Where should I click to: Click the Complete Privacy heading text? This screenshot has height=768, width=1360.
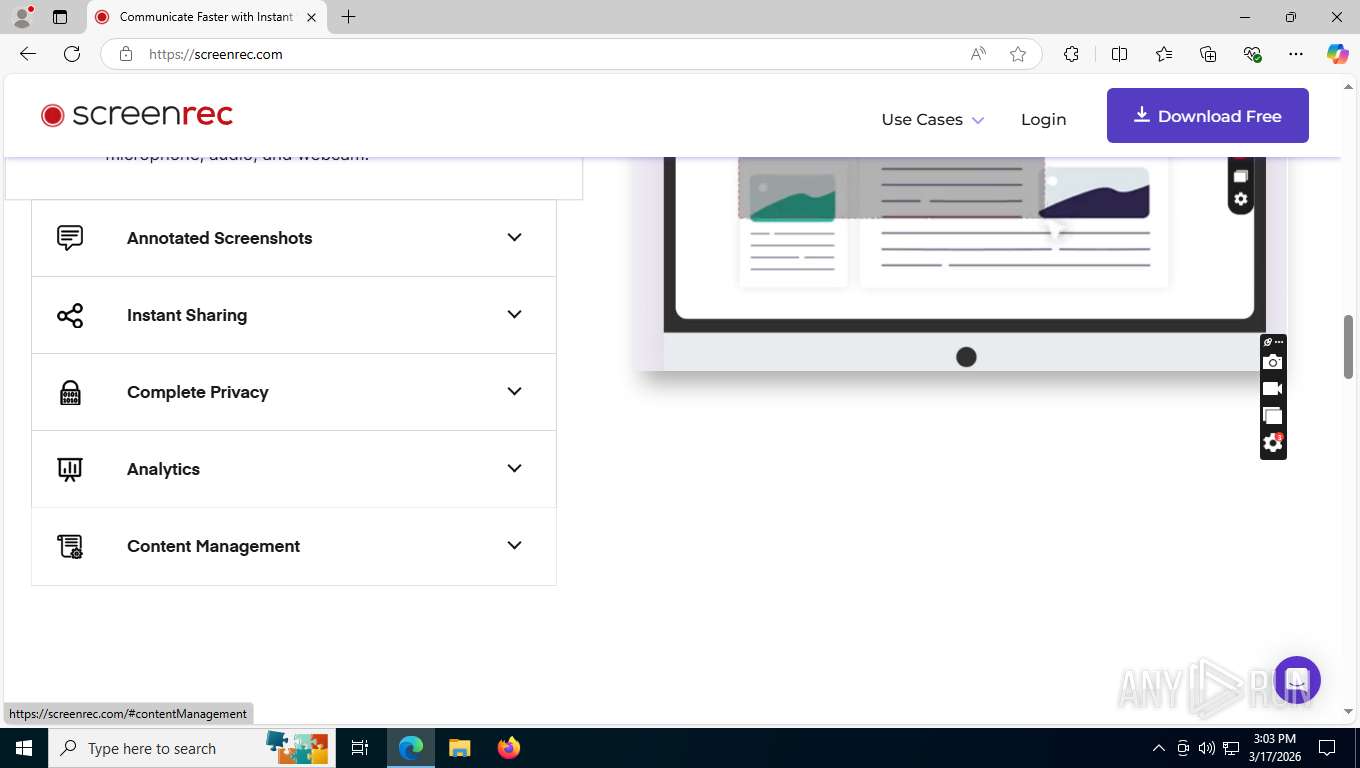[x=197, y=392]
